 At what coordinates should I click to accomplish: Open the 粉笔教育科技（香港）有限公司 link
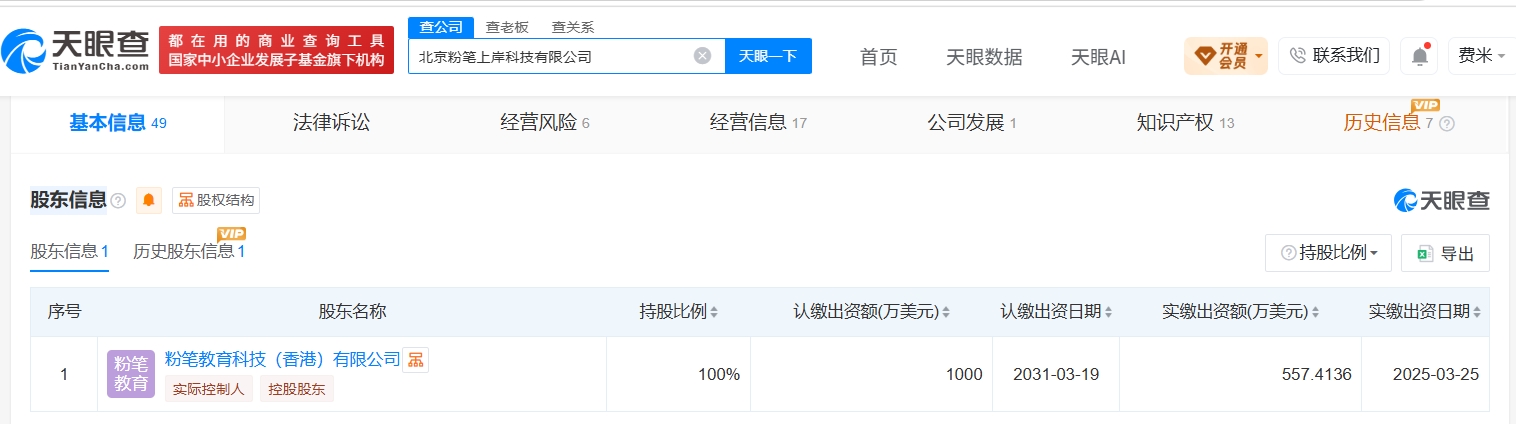(x=282, y=359)
